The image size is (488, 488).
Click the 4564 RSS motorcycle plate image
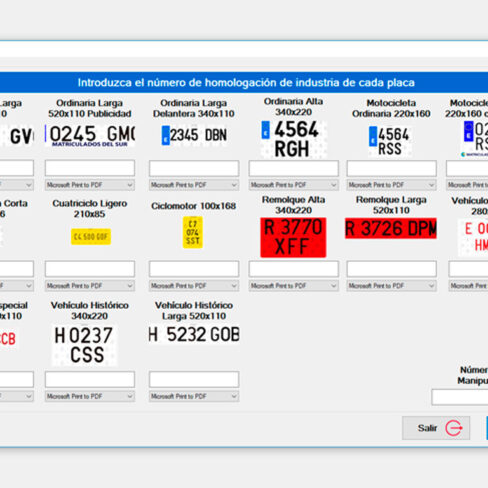coord(390,141)
